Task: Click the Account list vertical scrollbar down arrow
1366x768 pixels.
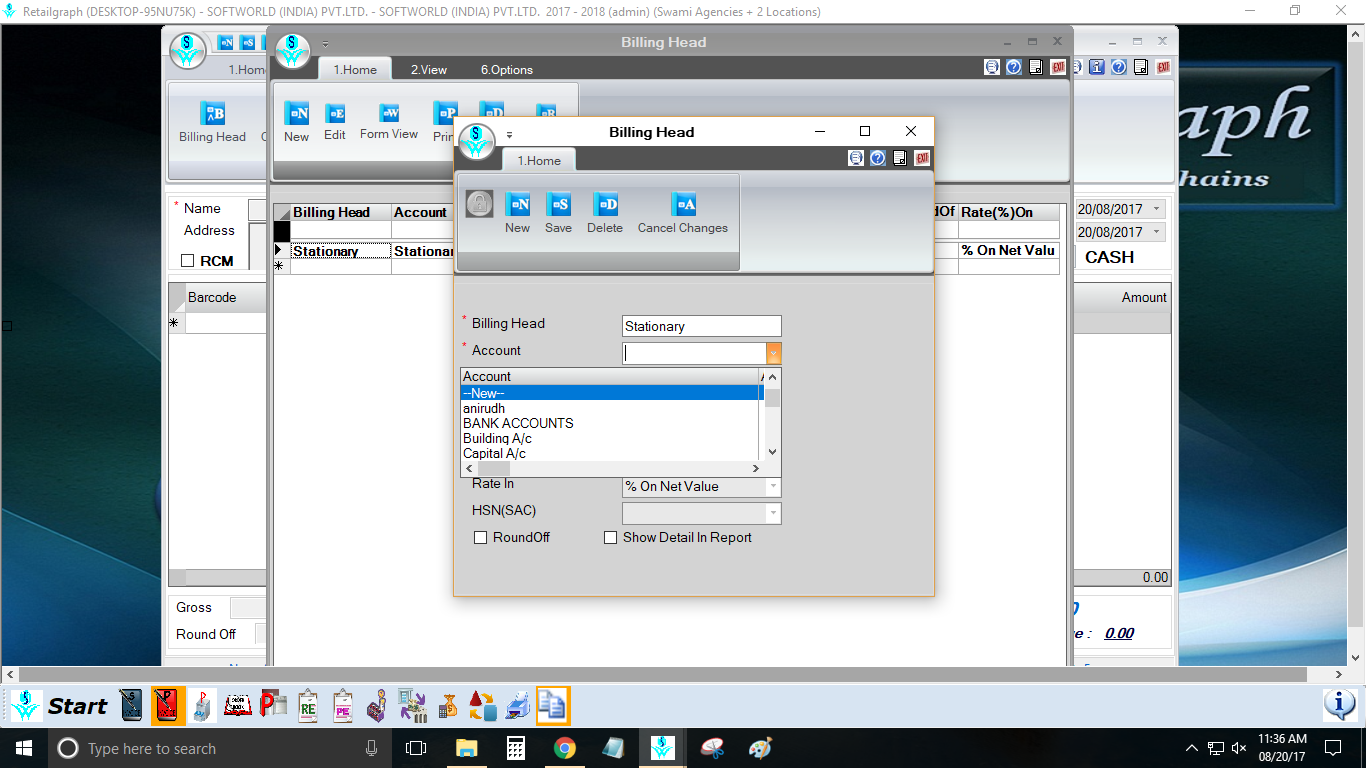Action: 772,452
